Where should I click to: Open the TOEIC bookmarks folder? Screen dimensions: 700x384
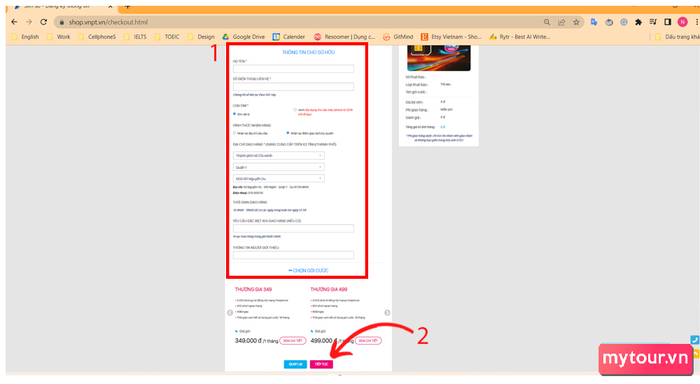click(167, 37)
